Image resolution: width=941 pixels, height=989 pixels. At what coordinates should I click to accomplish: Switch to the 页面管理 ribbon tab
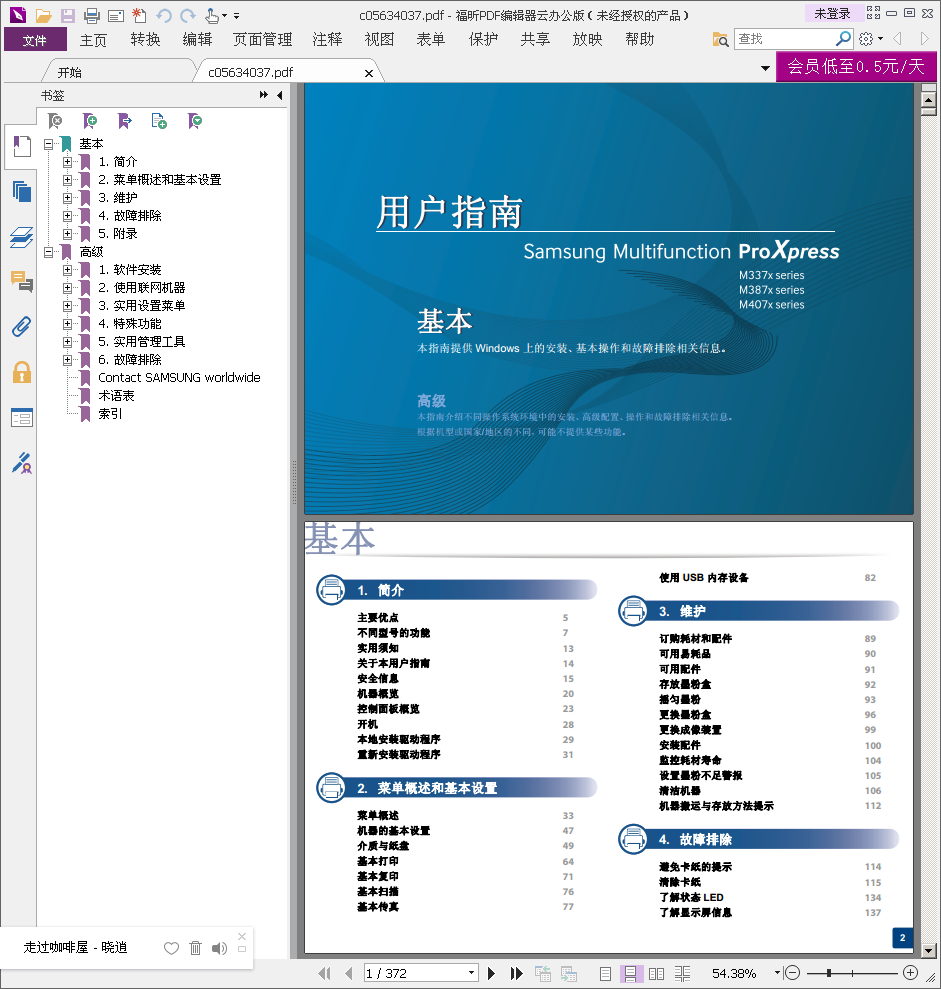263,40
